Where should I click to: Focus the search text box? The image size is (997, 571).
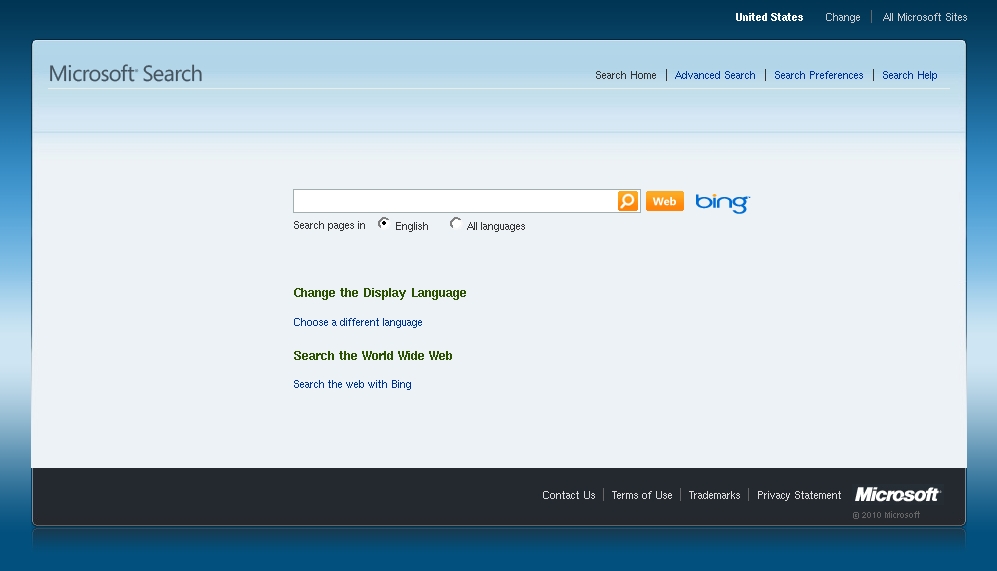455,201
